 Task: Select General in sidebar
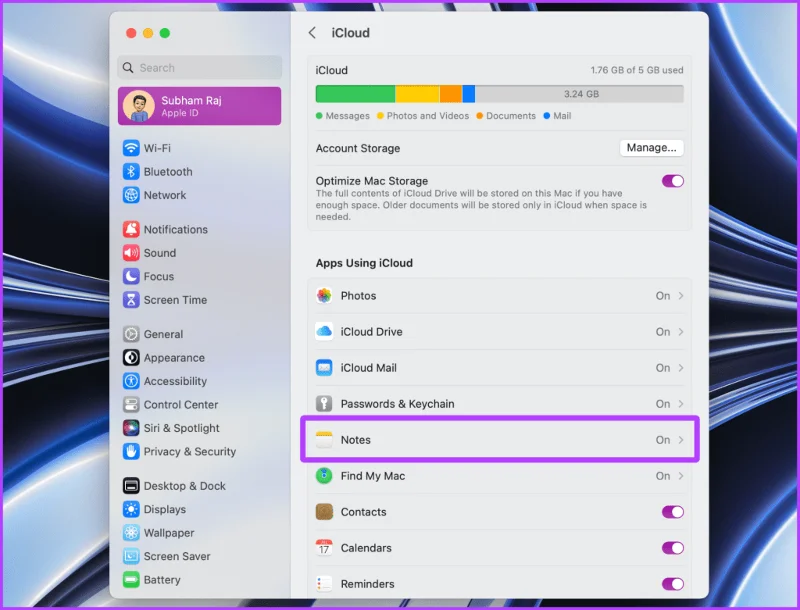(x=199, y=334)
